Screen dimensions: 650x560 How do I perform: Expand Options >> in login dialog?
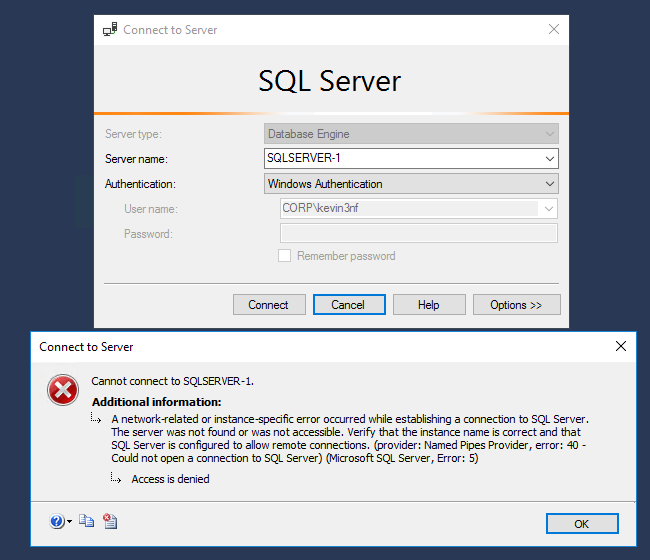pos(517,305)
